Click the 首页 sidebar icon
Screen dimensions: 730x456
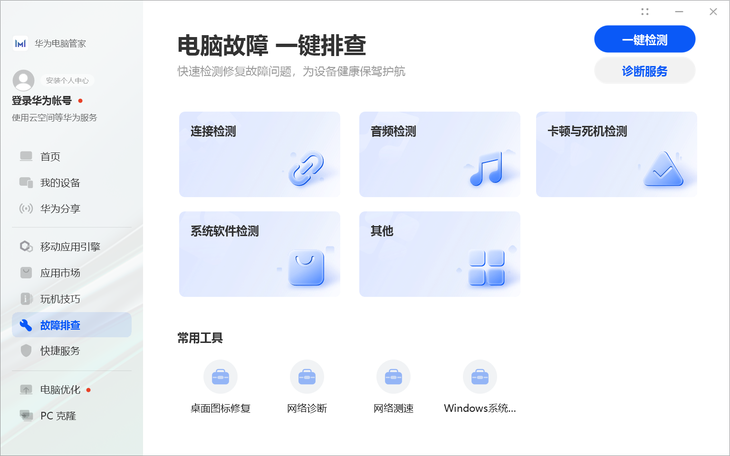coord(26,157)
